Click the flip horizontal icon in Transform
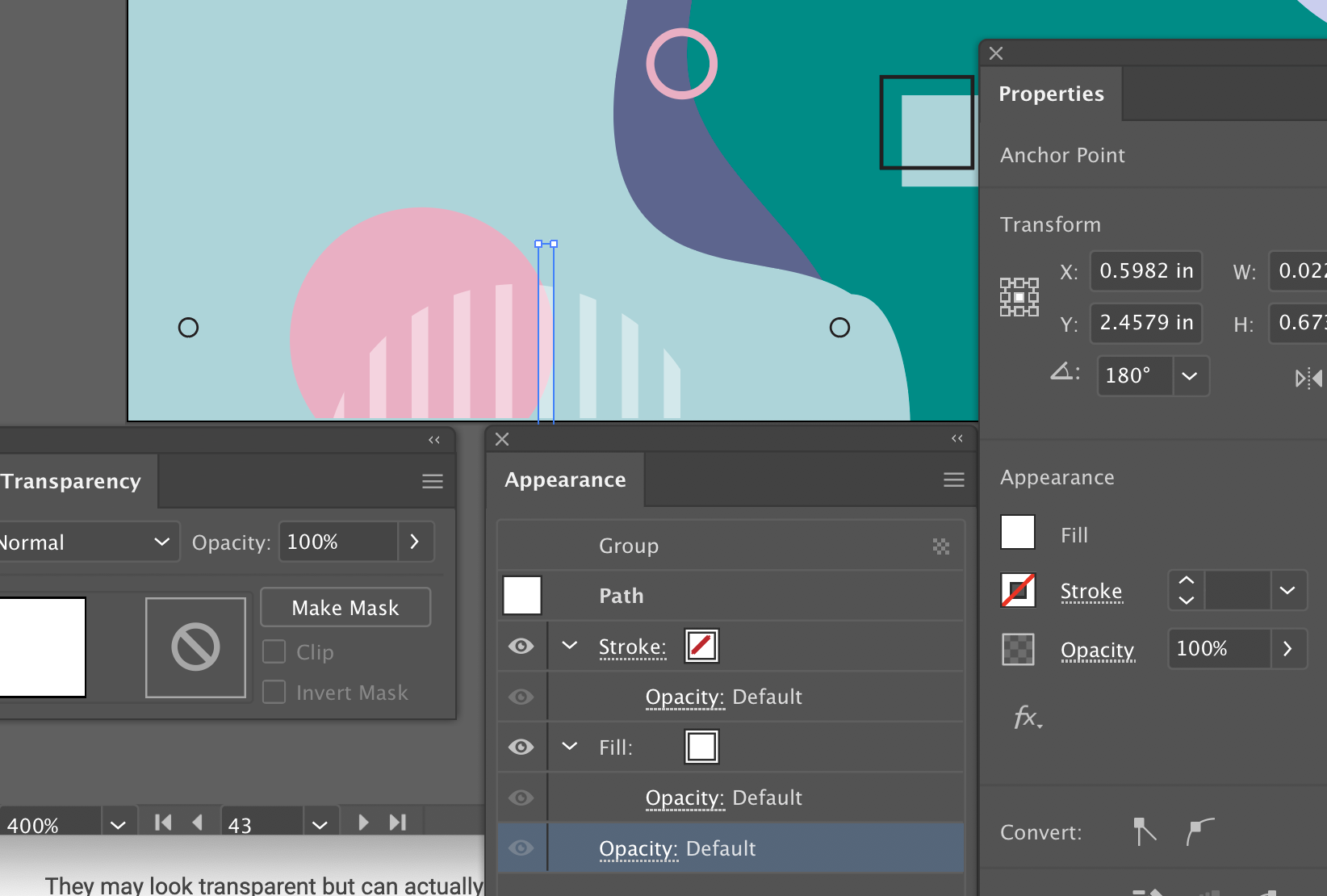Screen dimensions: 1327x896 click(x=1308, y=377)
